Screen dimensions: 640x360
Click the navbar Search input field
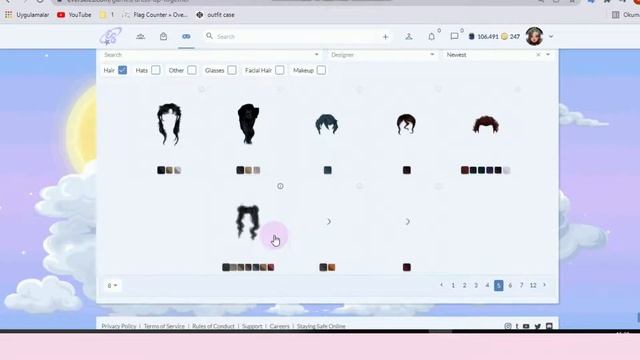296,36
